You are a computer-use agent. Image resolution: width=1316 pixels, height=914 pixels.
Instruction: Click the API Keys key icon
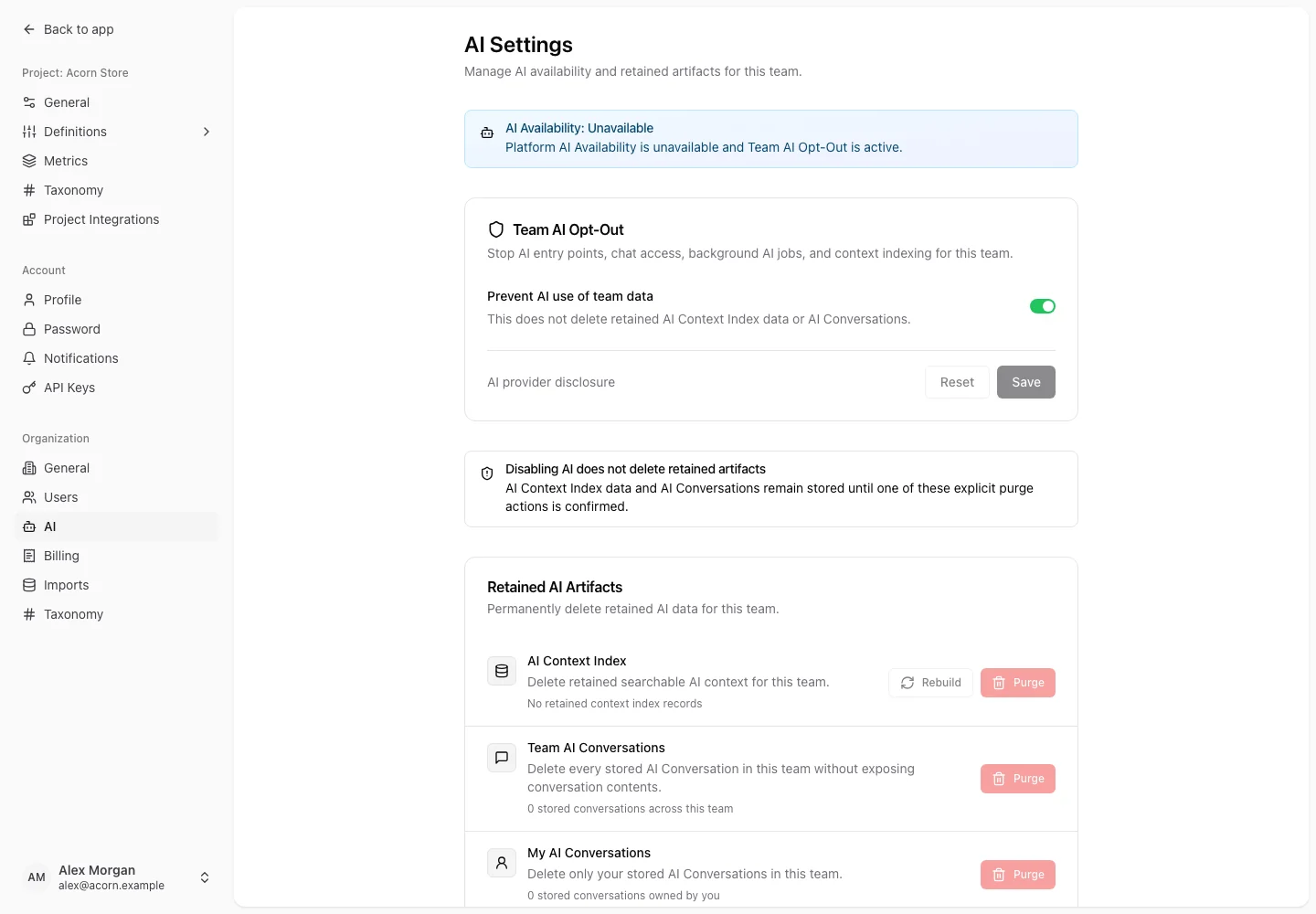coord(29,388)
